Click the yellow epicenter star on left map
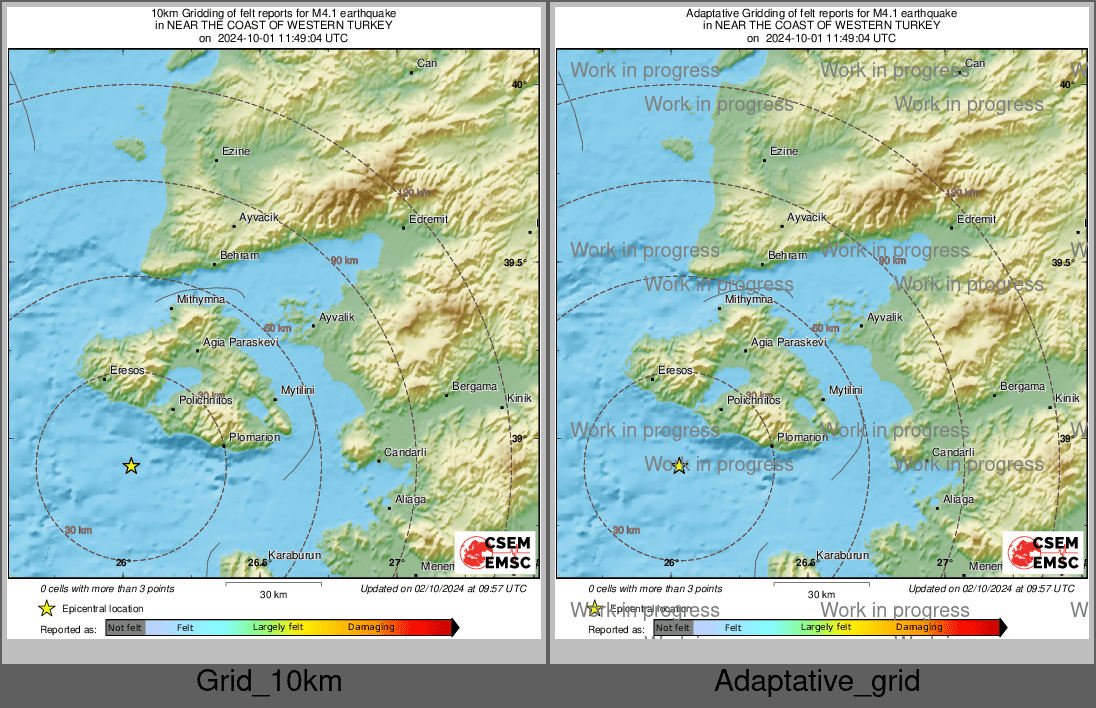 131,466
